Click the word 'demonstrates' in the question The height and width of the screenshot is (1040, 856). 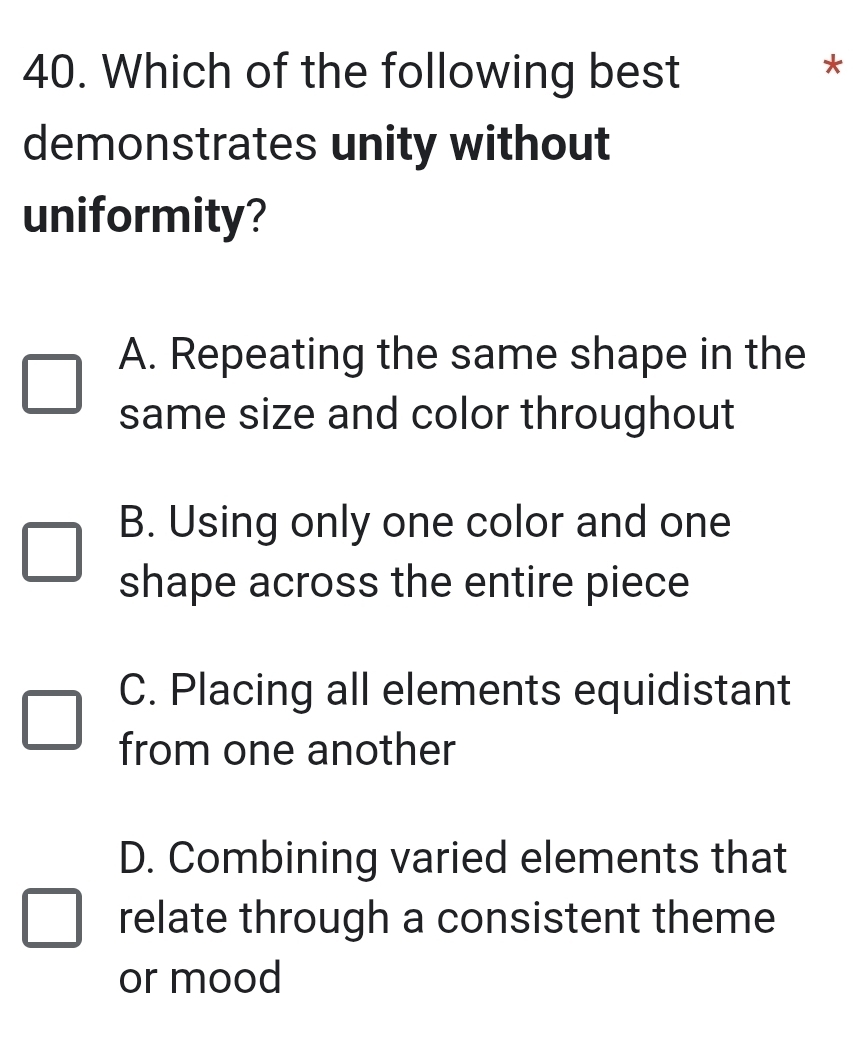pos(170,144)
